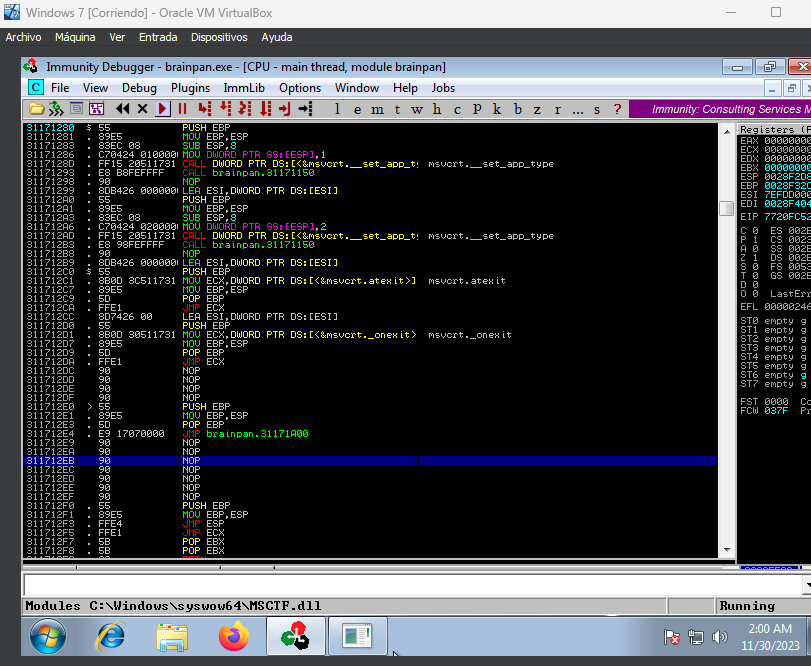Click the command input field
Viewport: 811px width, 666px height.
413,585
